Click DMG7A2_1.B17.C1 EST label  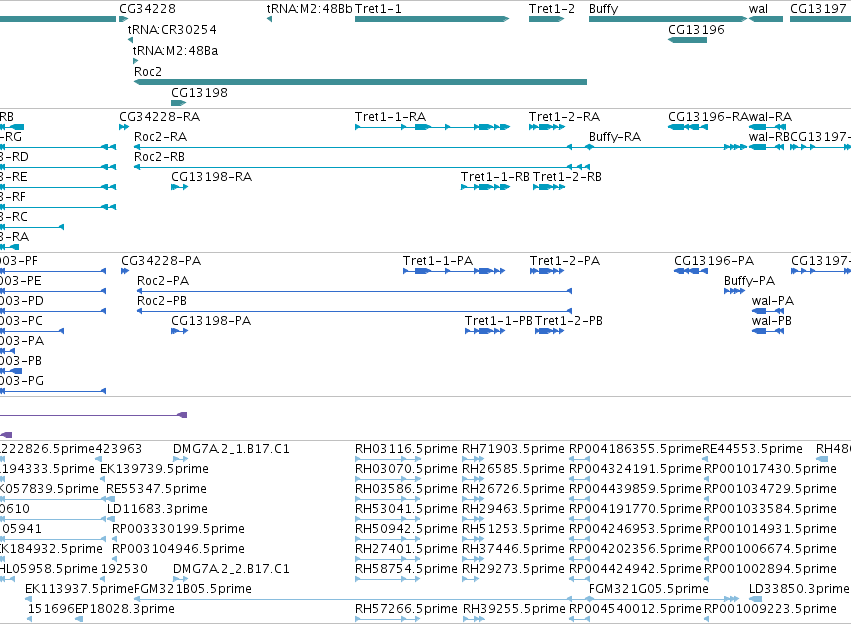[231, 449]
